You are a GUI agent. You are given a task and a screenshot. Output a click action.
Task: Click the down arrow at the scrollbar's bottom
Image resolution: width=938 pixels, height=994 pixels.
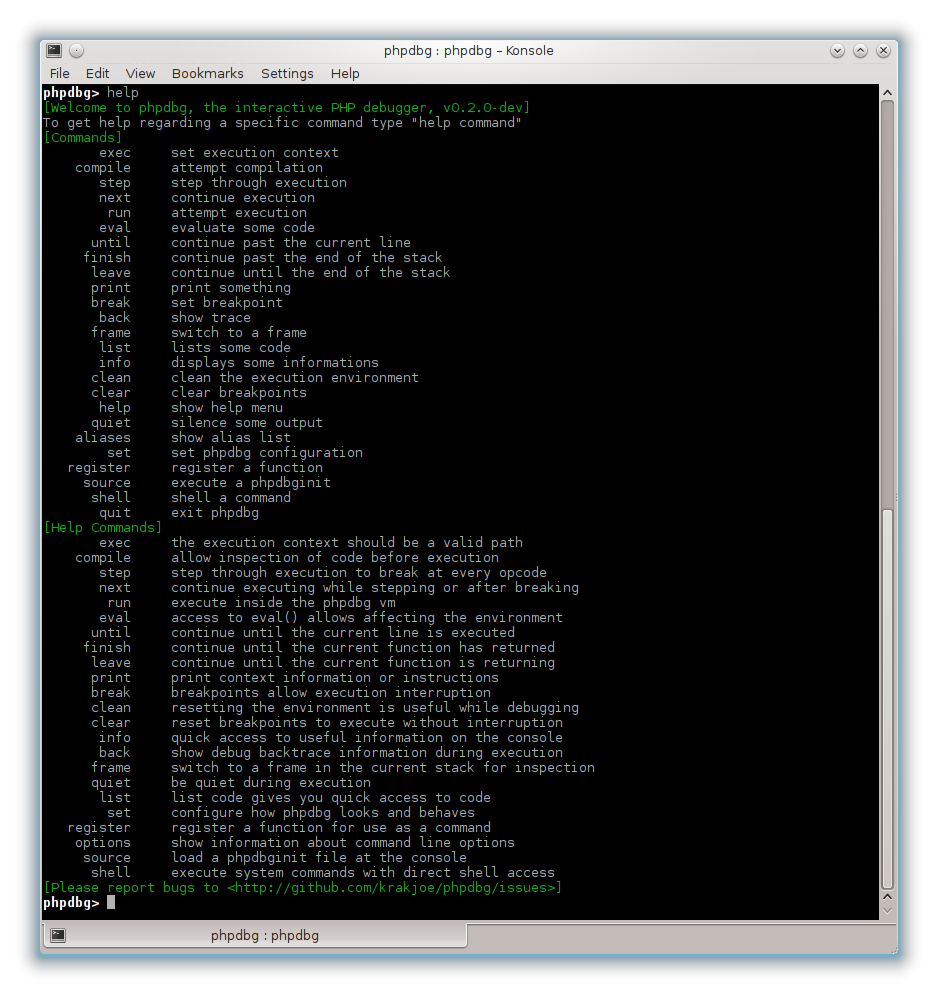(x=887, y=909)
